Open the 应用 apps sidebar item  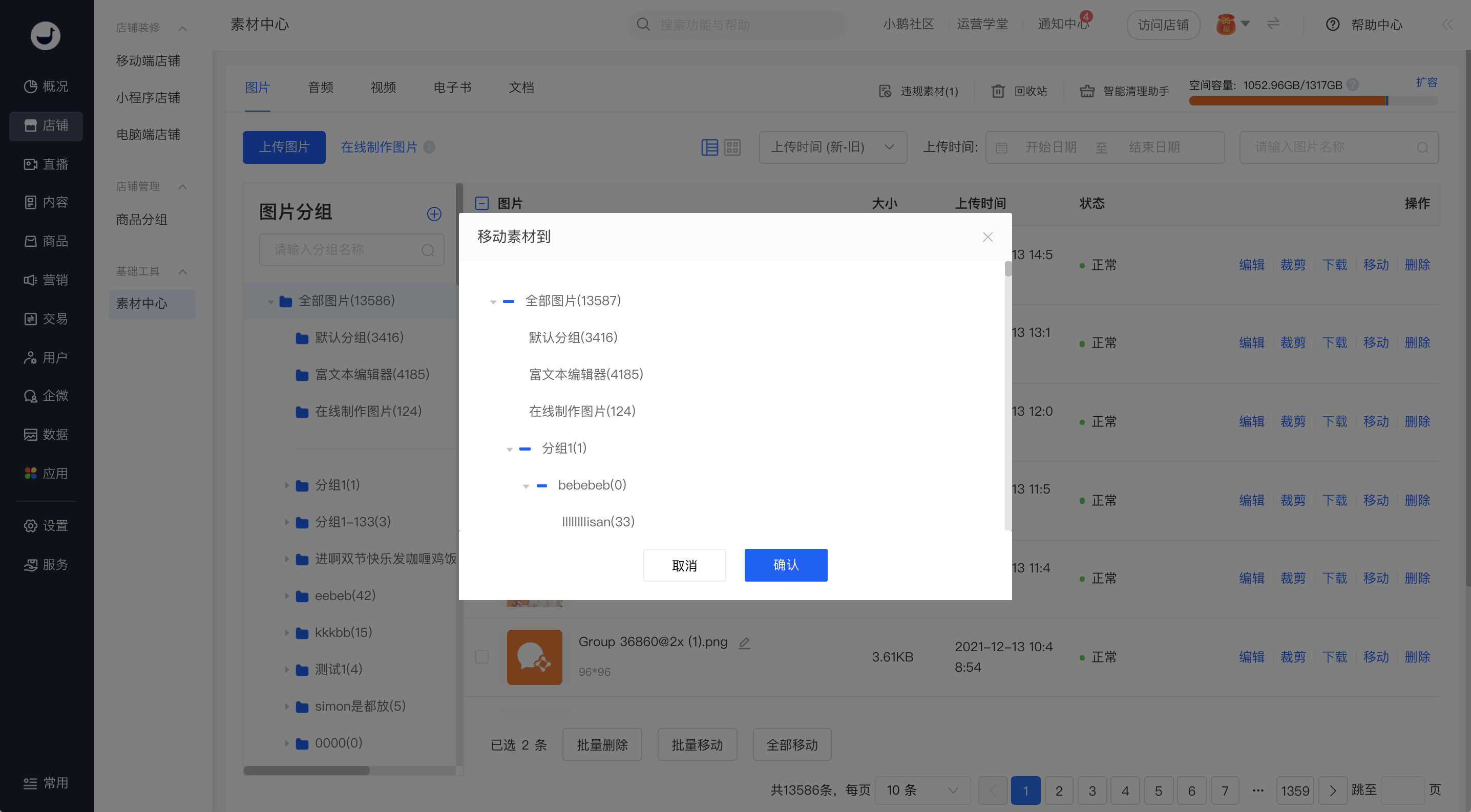46,473
